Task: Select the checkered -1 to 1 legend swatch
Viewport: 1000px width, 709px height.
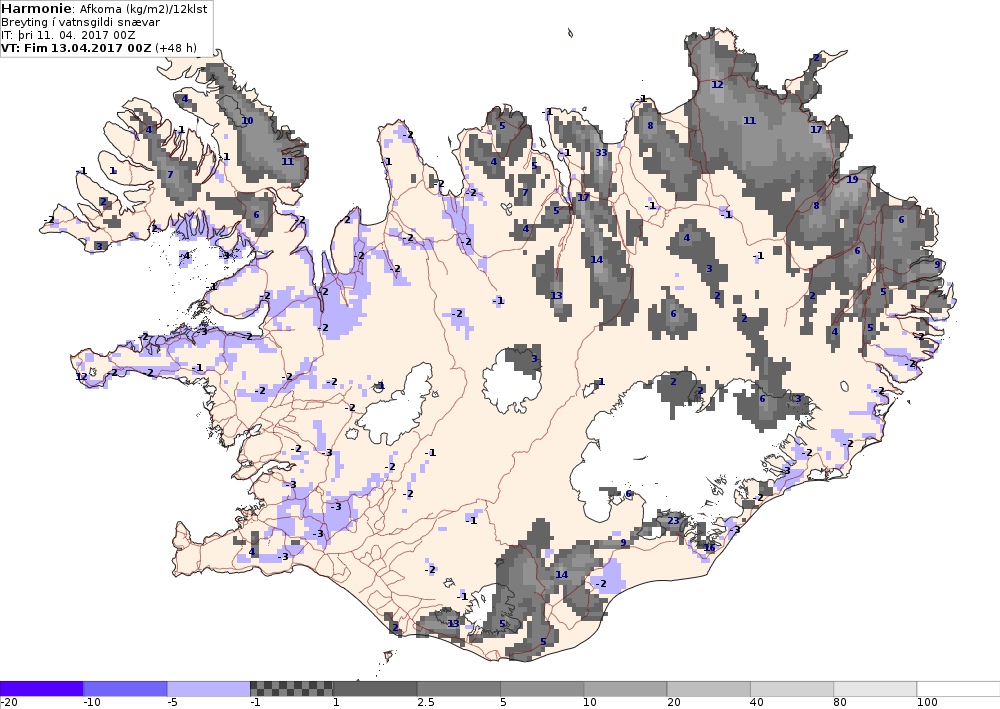Action: (291, 689)
